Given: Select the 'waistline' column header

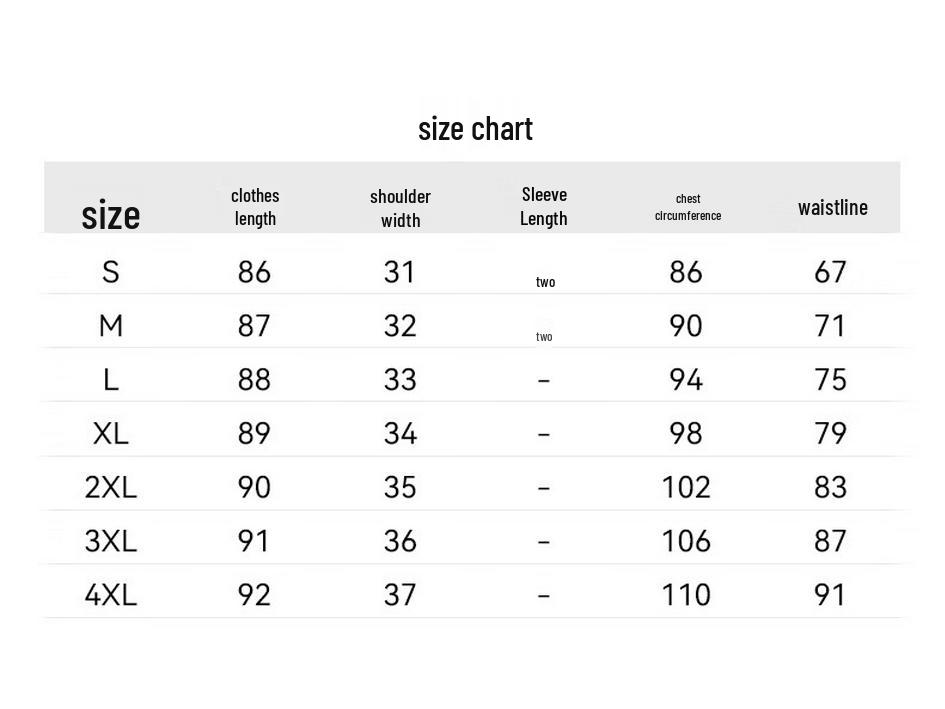Looking at the screenshot, I should [x=832, y=207].
